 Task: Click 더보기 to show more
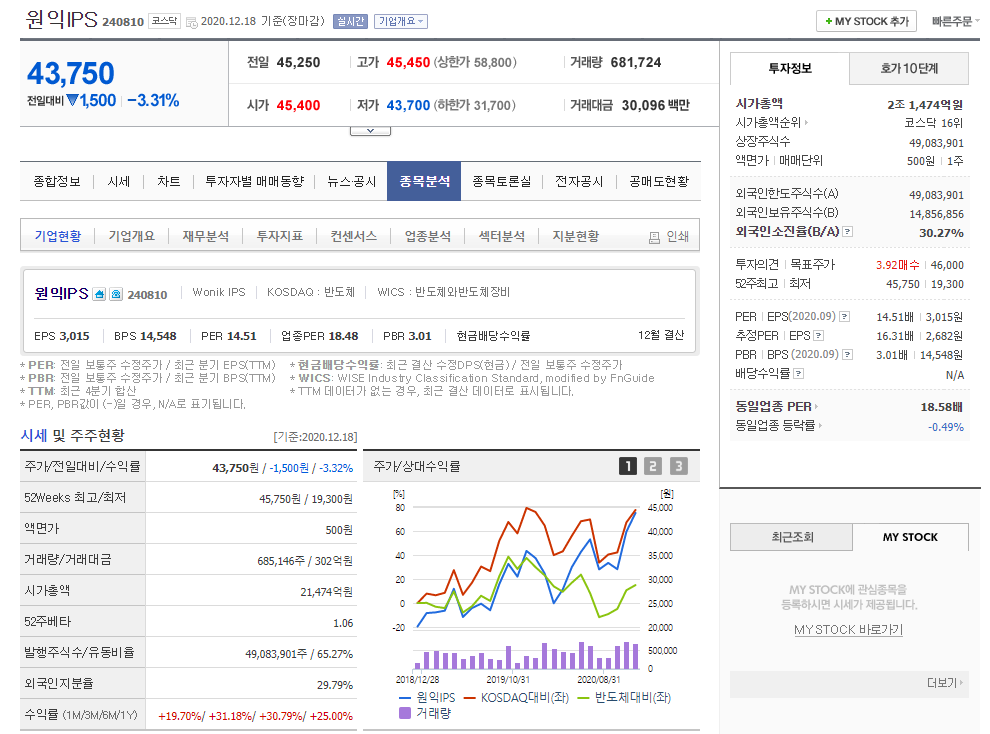coord(945,683)
